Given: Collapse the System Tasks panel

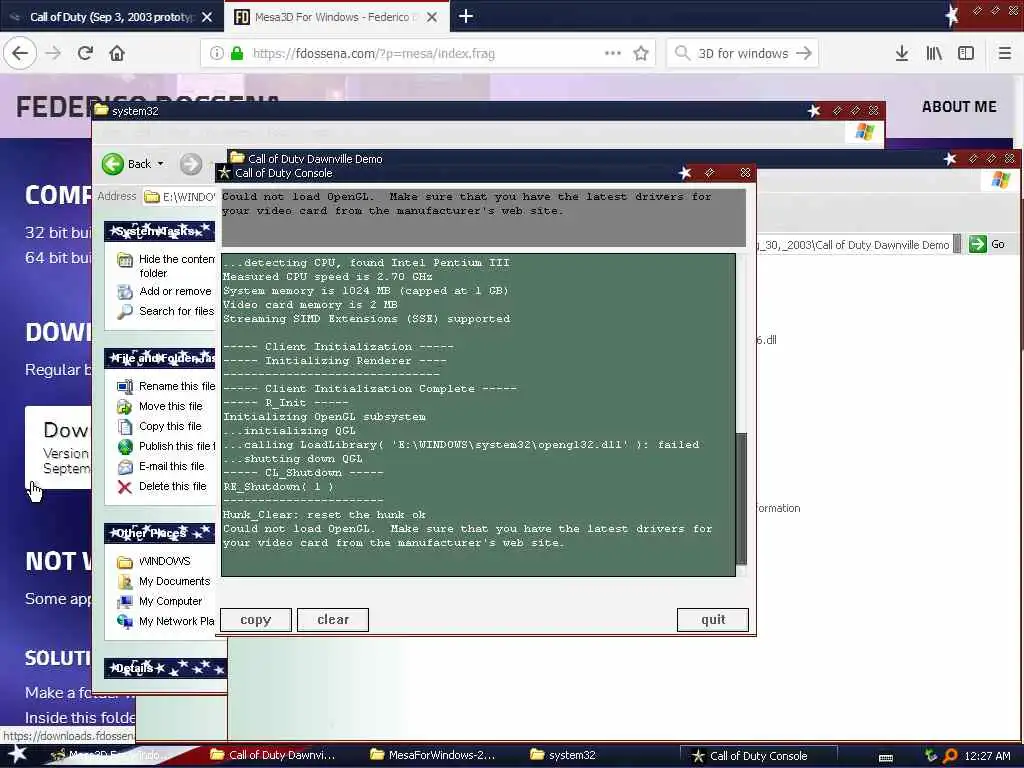Looking at the screenshot, I should pyautogui.click(x=160, y=231).
